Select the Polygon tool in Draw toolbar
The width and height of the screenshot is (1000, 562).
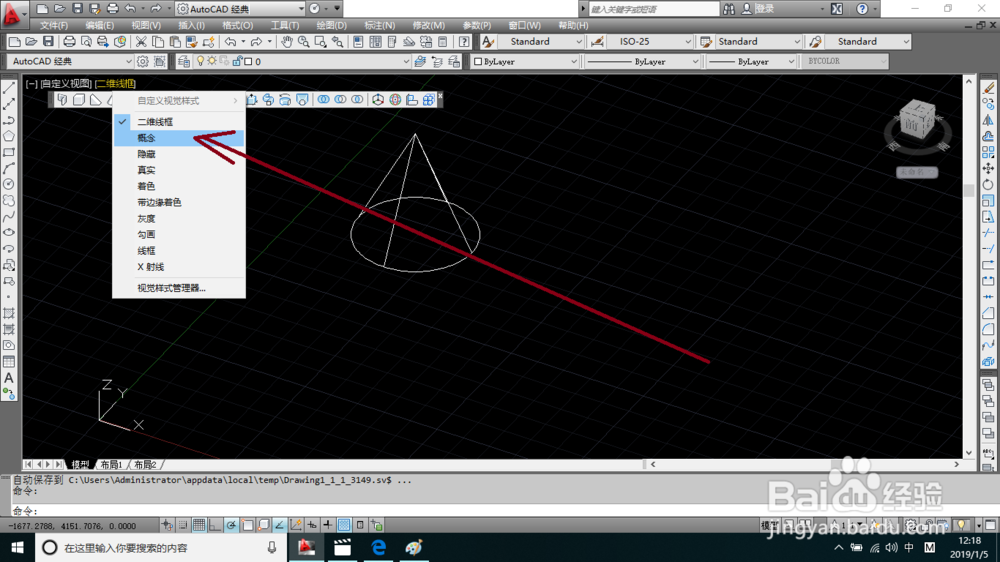pos(9,136)
